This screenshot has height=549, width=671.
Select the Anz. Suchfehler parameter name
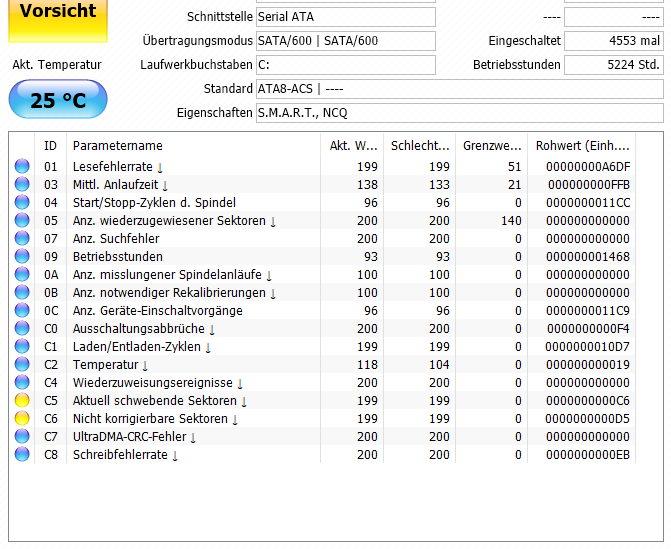116,238
